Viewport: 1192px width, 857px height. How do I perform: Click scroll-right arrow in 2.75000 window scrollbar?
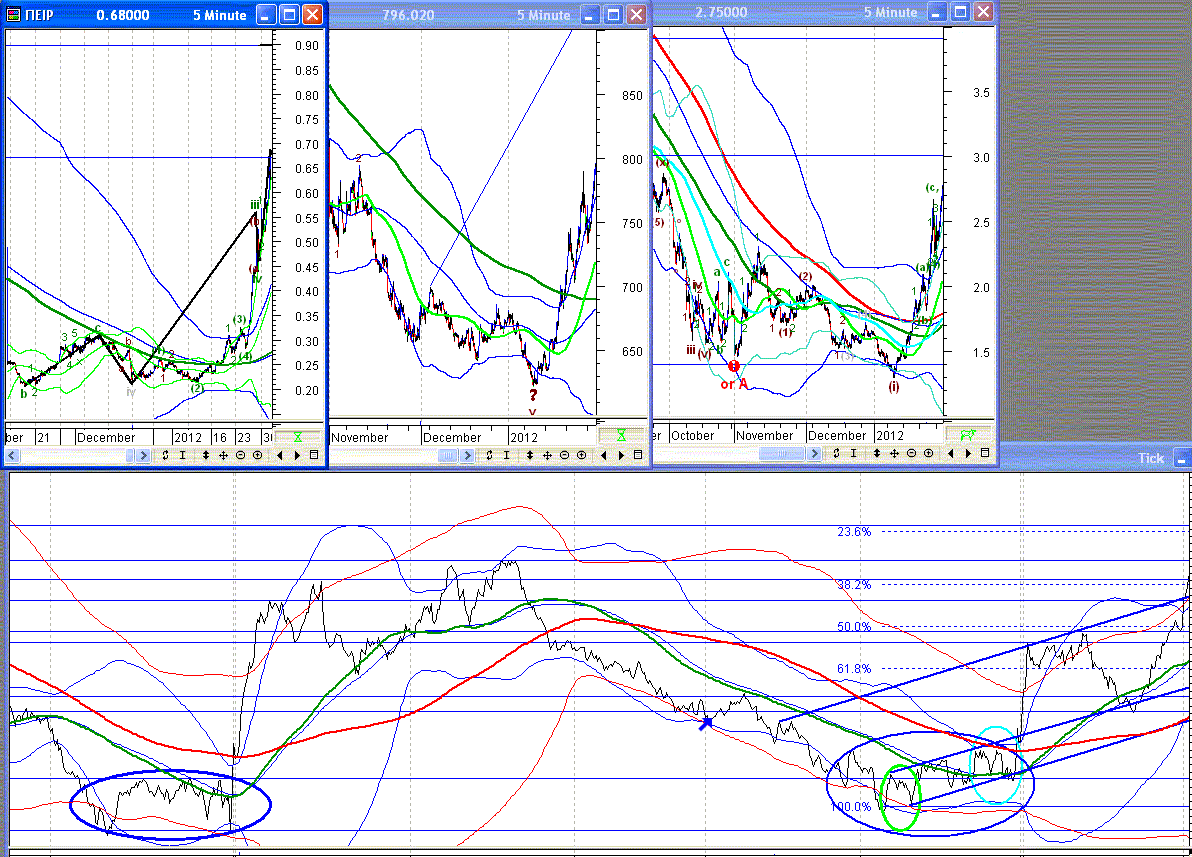814,453
